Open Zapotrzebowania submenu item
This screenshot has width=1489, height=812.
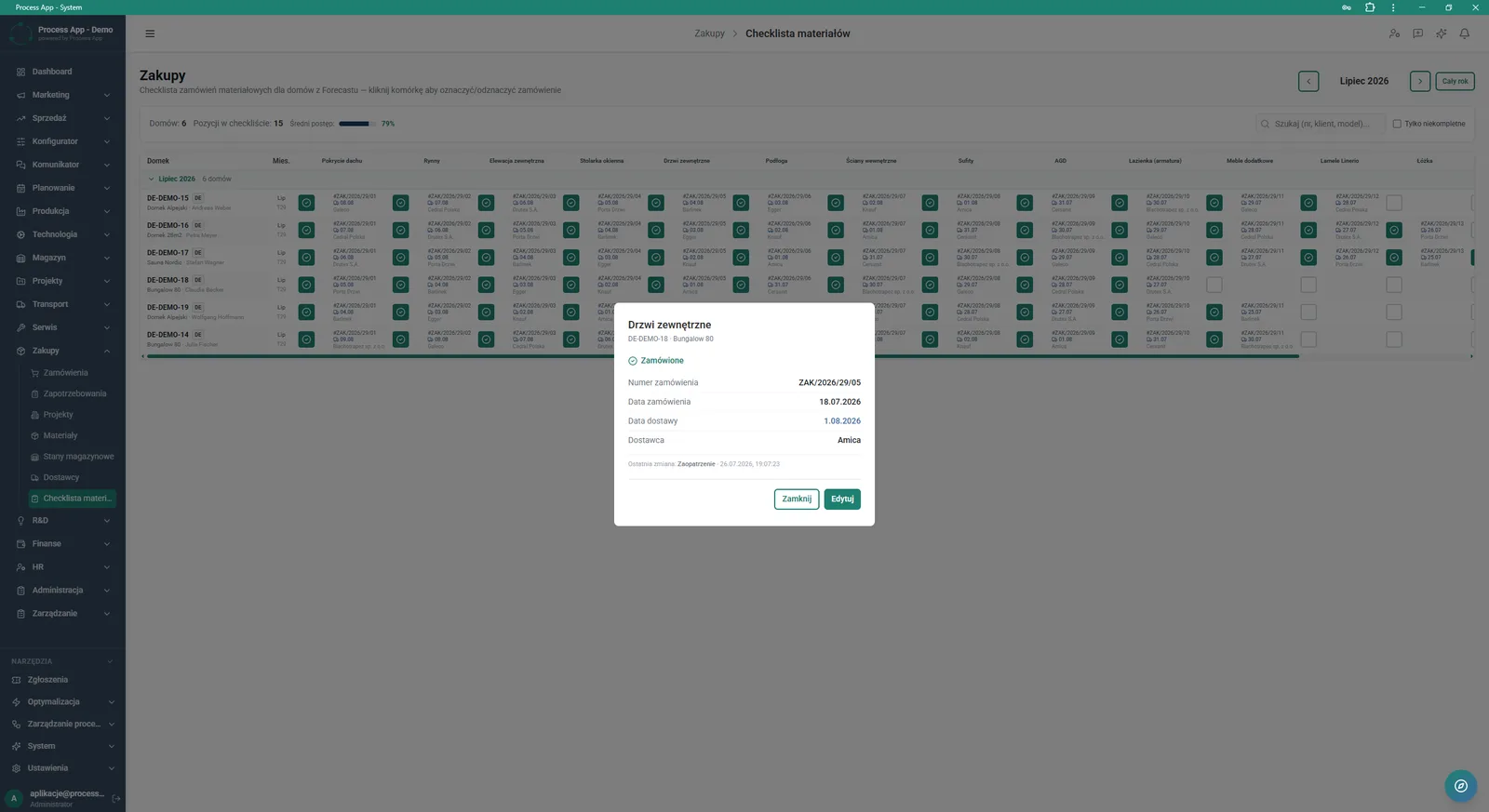(x=72, y=393)
